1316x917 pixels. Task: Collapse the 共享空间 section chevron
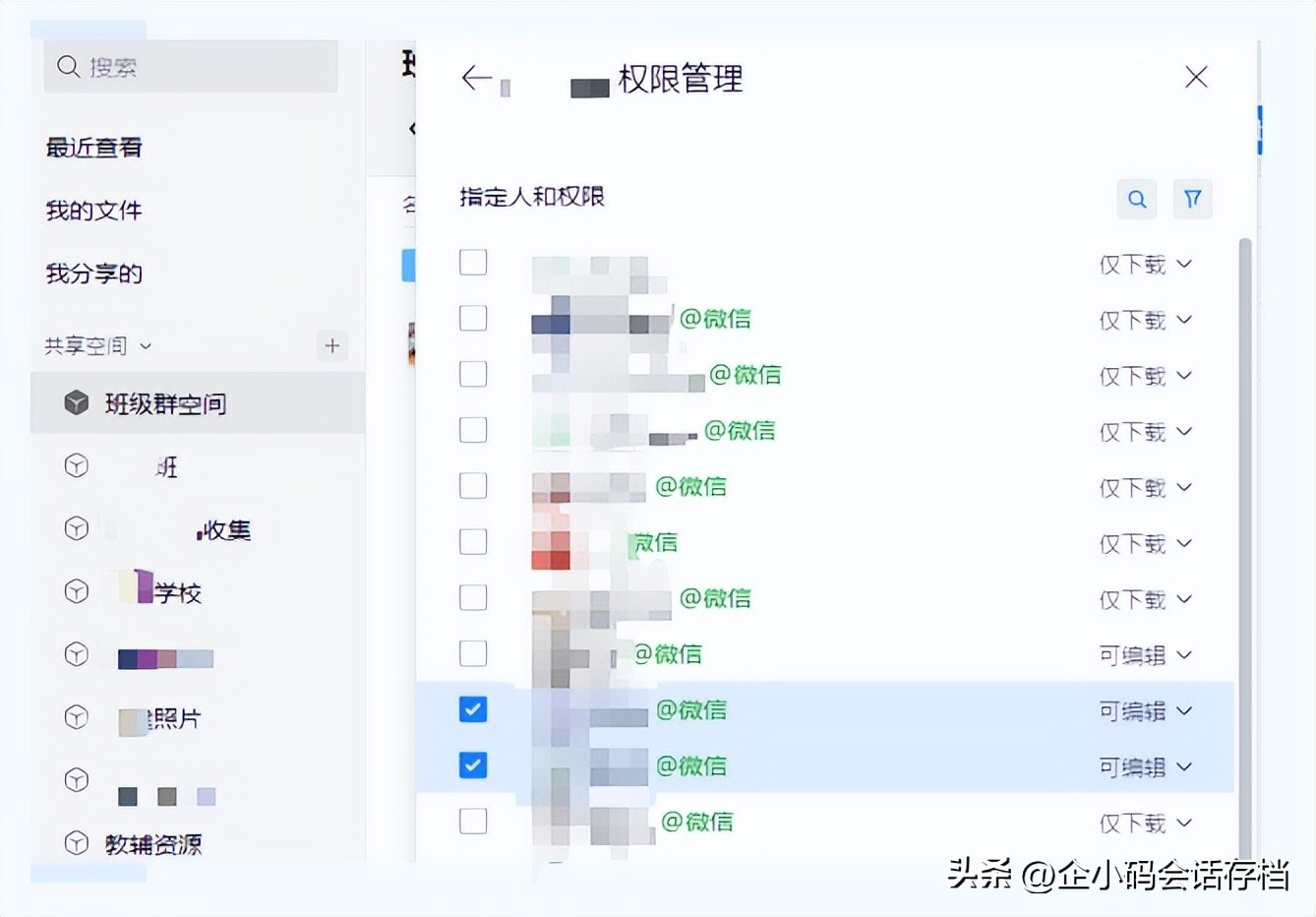[148, 345]
